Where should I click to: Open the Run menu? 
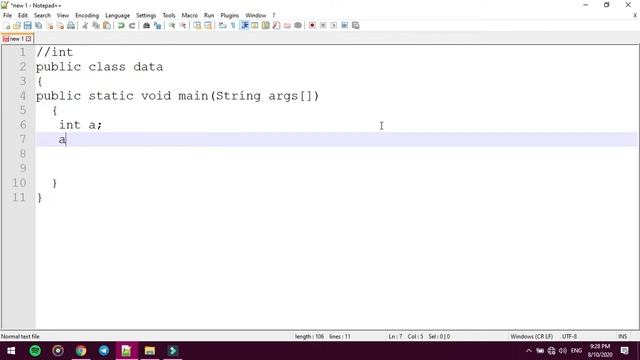(x=209, y=16)
